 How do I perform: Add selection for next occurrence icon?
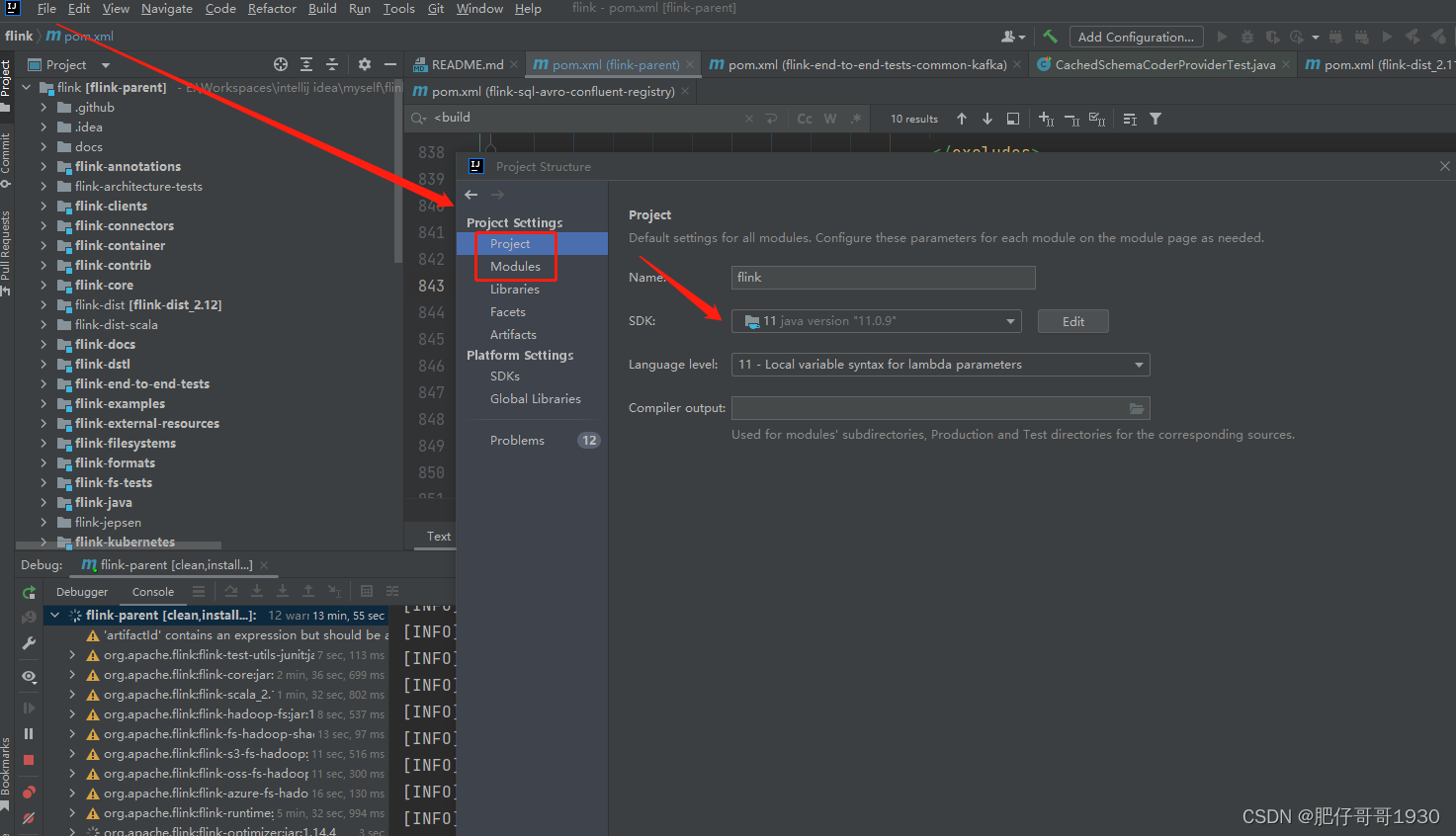tap(1046, 119)
